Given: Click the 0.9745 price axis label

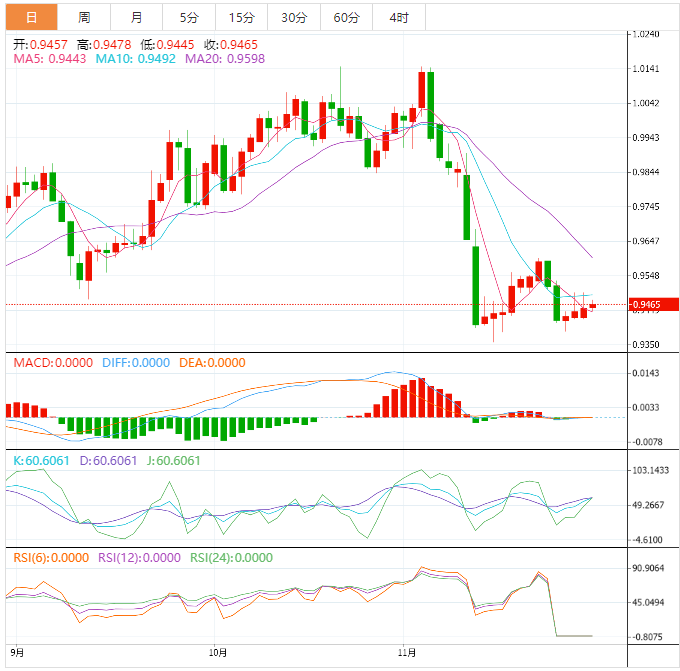Looking at the screenshot, I should click(x=646, y=206).
